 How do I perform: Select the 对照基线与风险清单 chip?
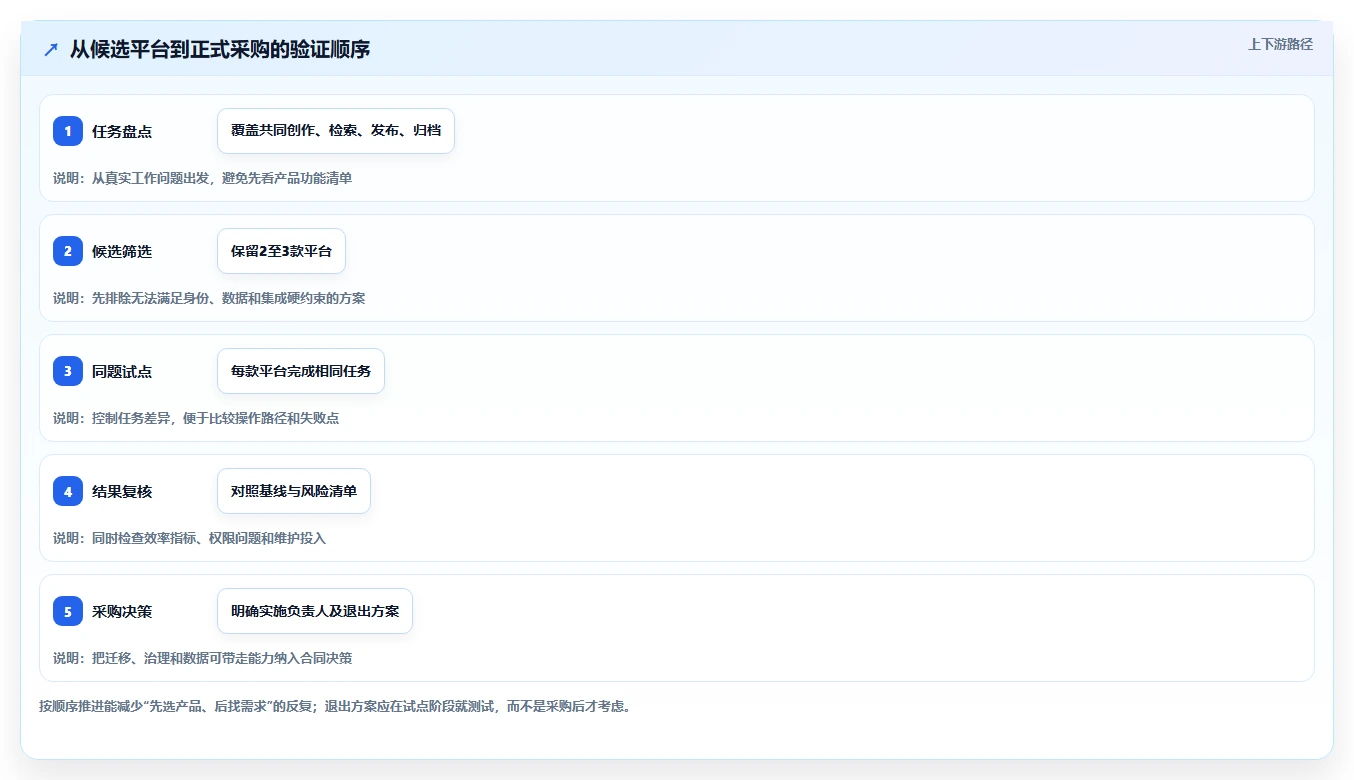coord(294,491)
